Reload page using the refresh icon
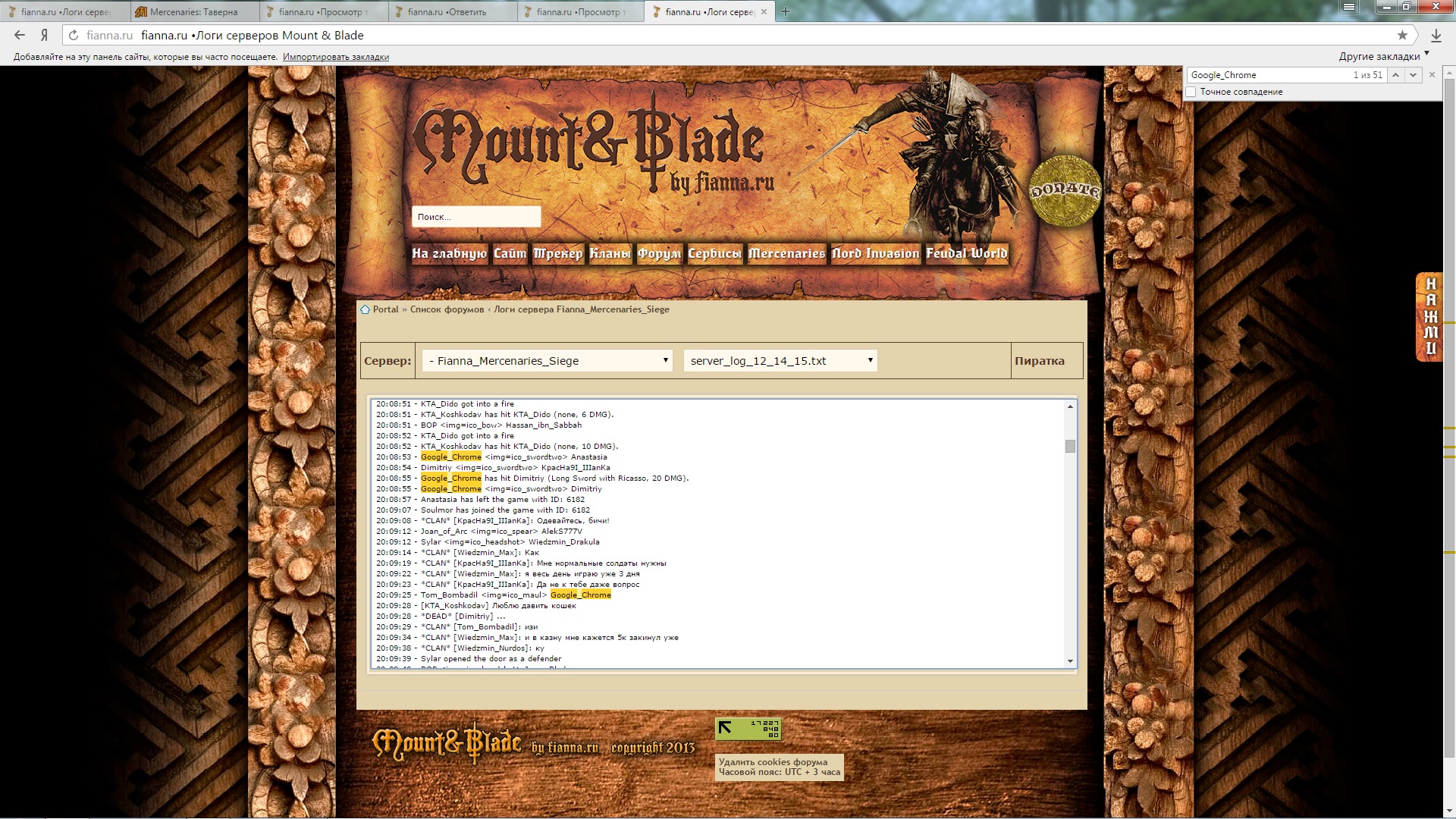Viewport: 1456px width, 819px height. [74, 35]
